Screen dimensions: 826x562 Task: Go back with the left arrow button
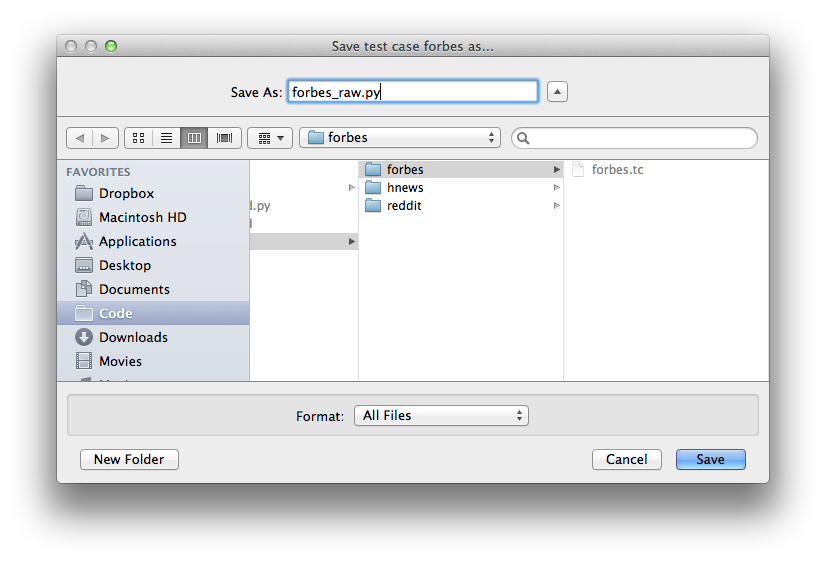(80, 138)
